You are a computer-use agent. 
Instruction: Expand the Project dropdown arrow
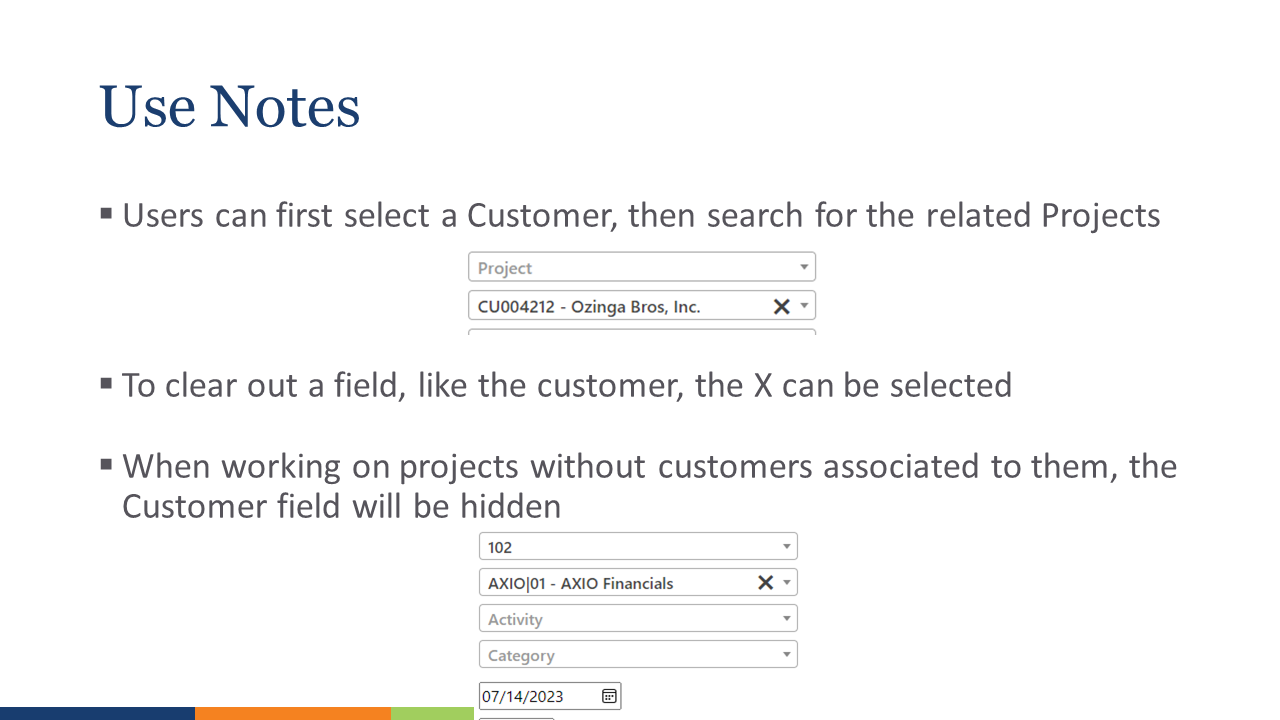point(804,268)
